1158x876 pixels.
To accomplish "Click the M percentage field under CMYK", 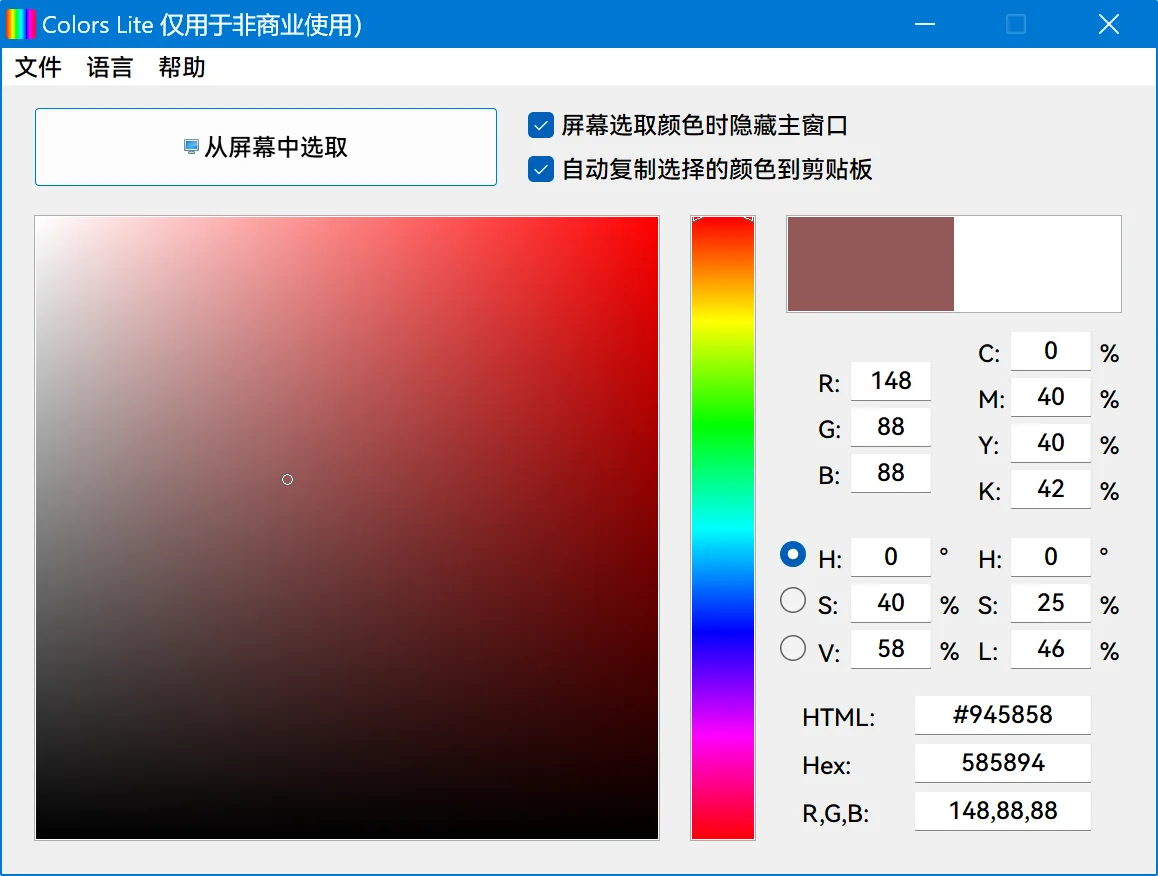I will pos(1050,397).
